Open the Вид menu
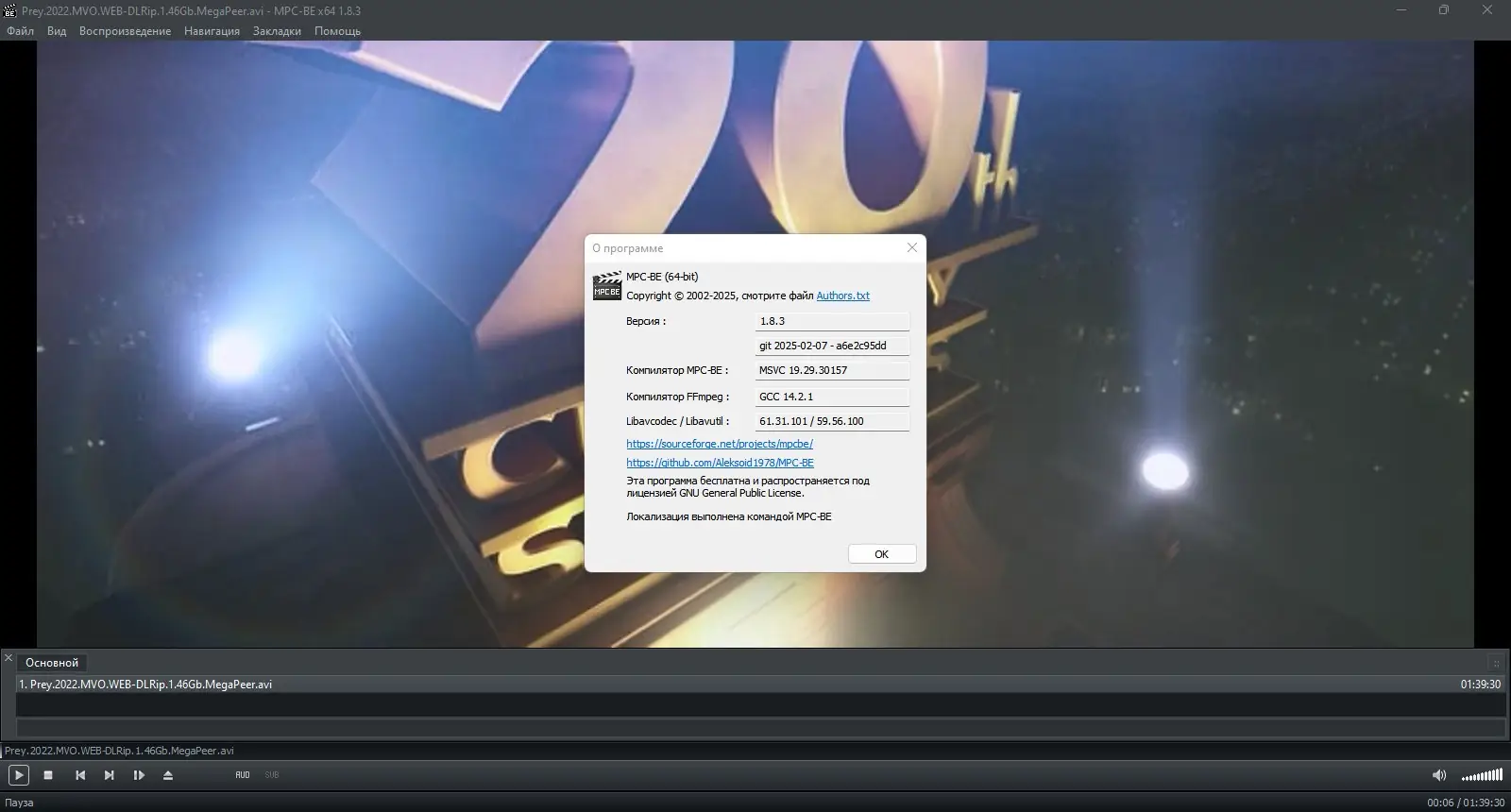The height and width of the screenshot is (812, 1511). point(57,31)
